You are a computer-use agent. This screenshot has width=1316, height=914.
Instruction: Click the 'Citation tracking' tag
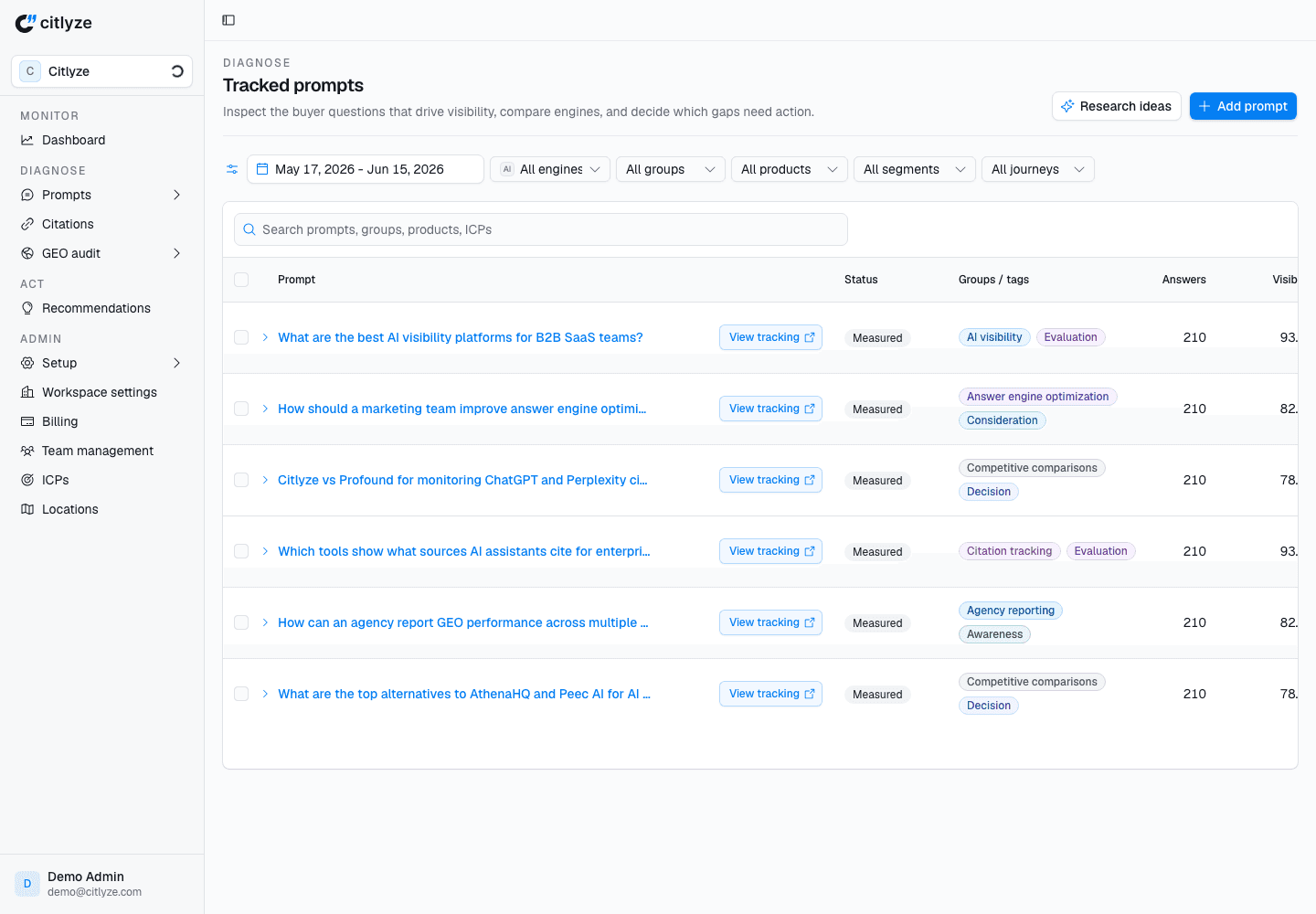click(x=1010, y=551)
